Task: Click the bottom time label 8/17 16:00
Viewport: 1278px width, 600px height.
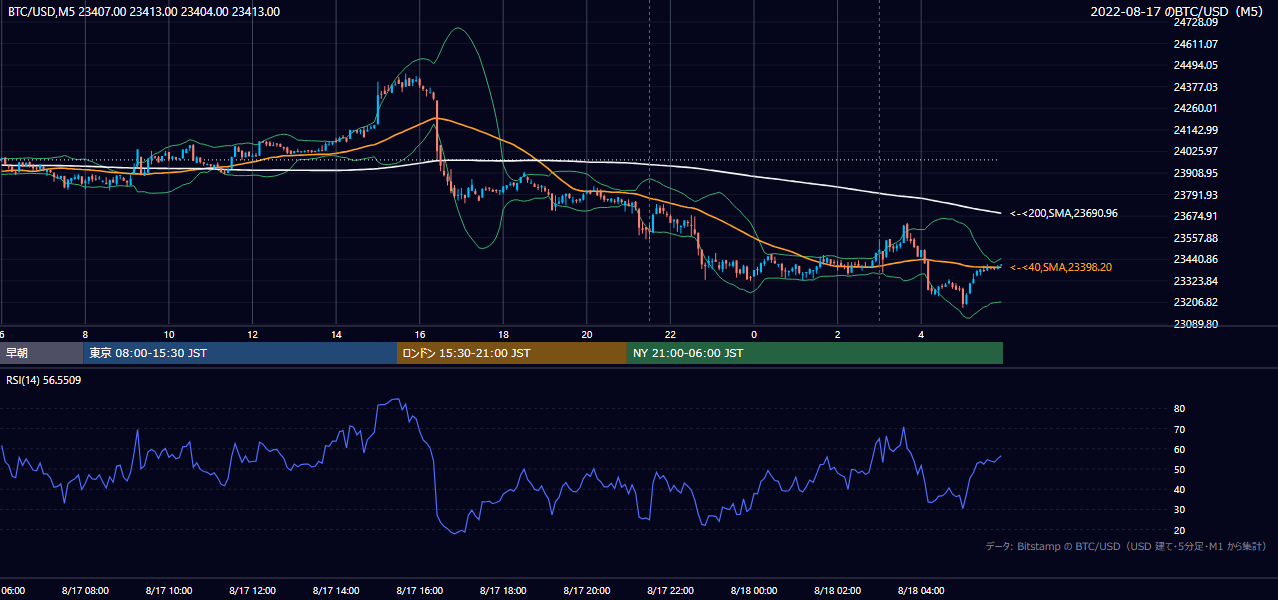Action: coord(420,591)
